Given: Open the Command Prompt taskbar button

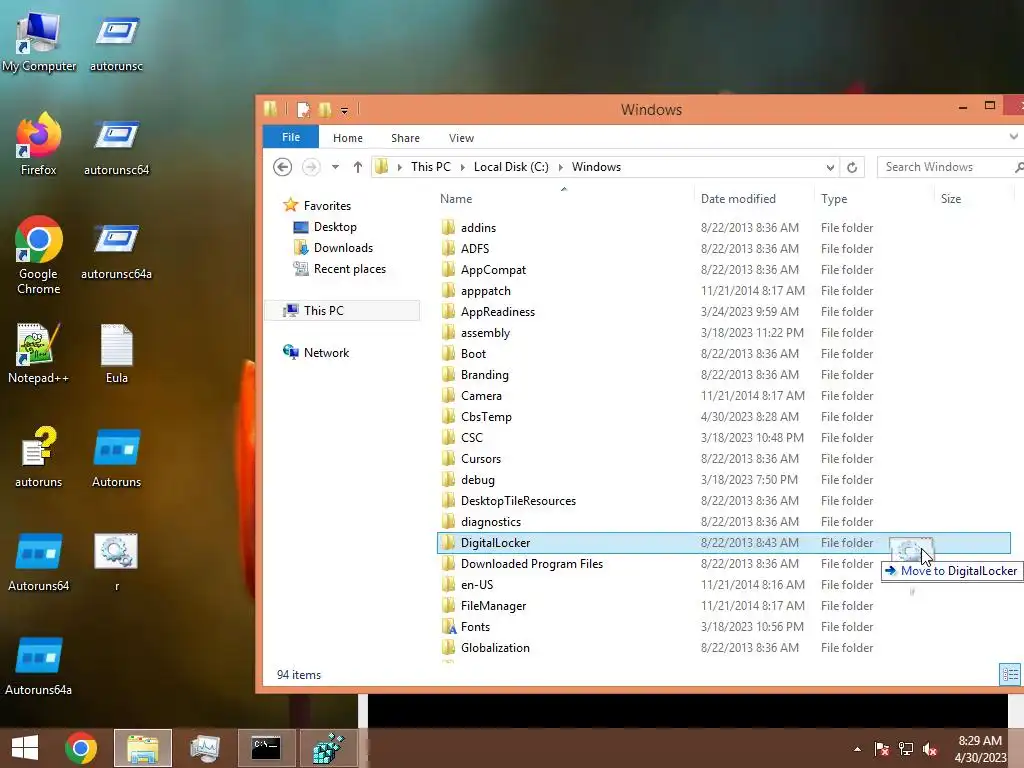Looking at the screenshot, I should tap(266, 748).
